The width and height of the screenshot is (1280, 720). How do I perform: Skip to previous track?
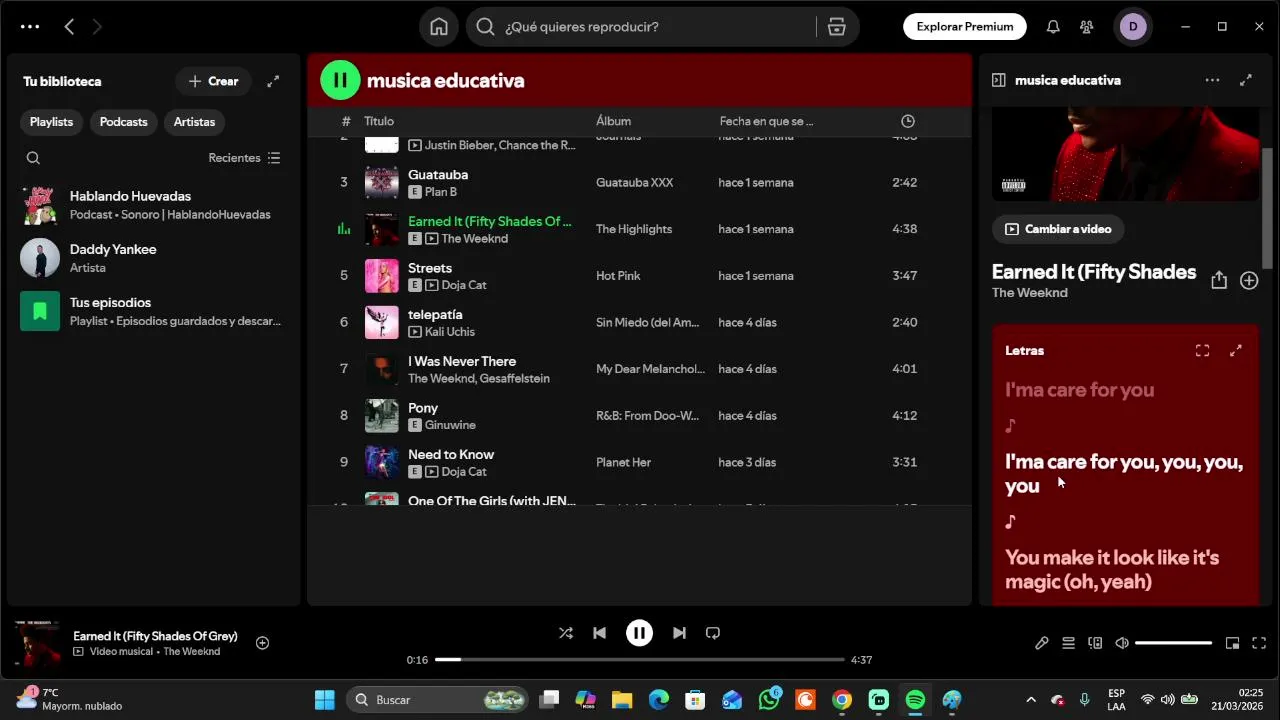click(599, 633)
